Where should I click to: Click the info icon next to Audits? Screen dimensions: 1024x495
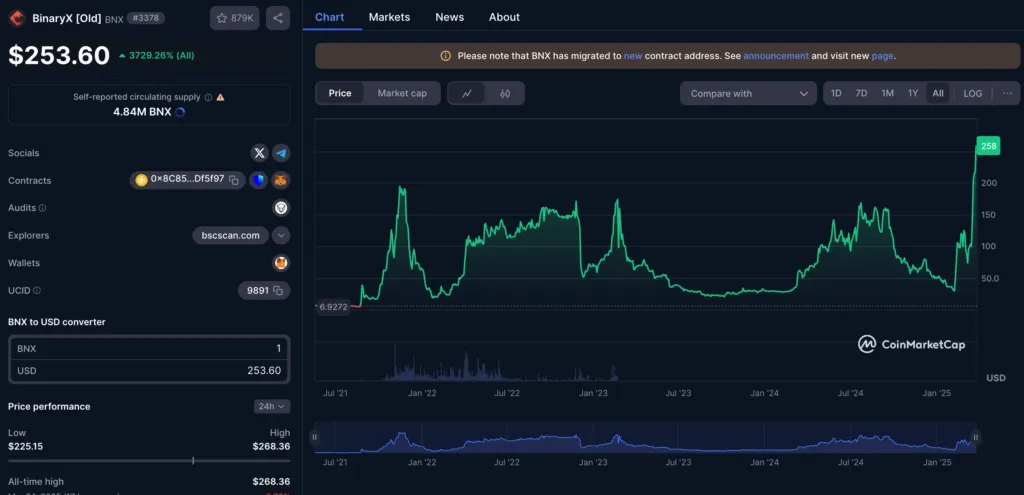click(x=42, y=208)
